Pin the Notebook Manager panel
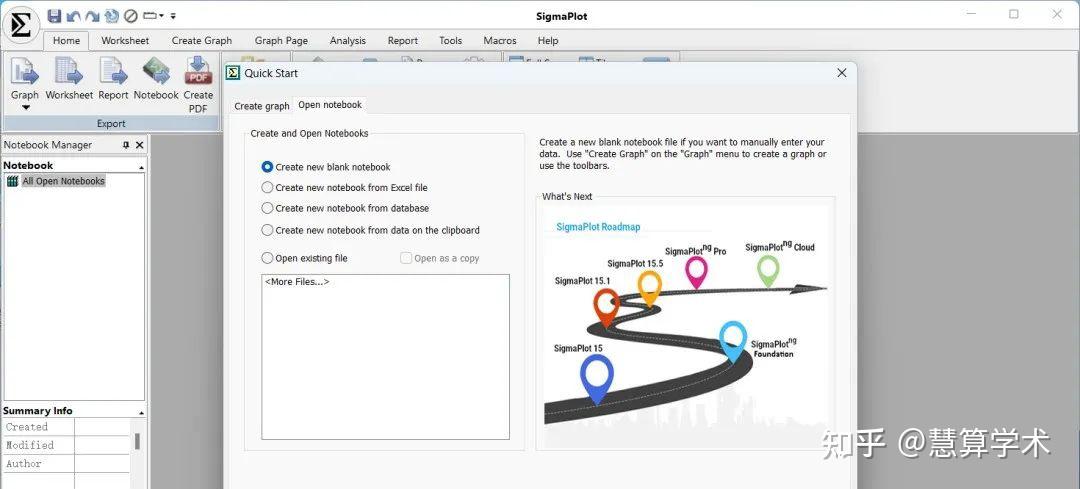 point(126,145)
